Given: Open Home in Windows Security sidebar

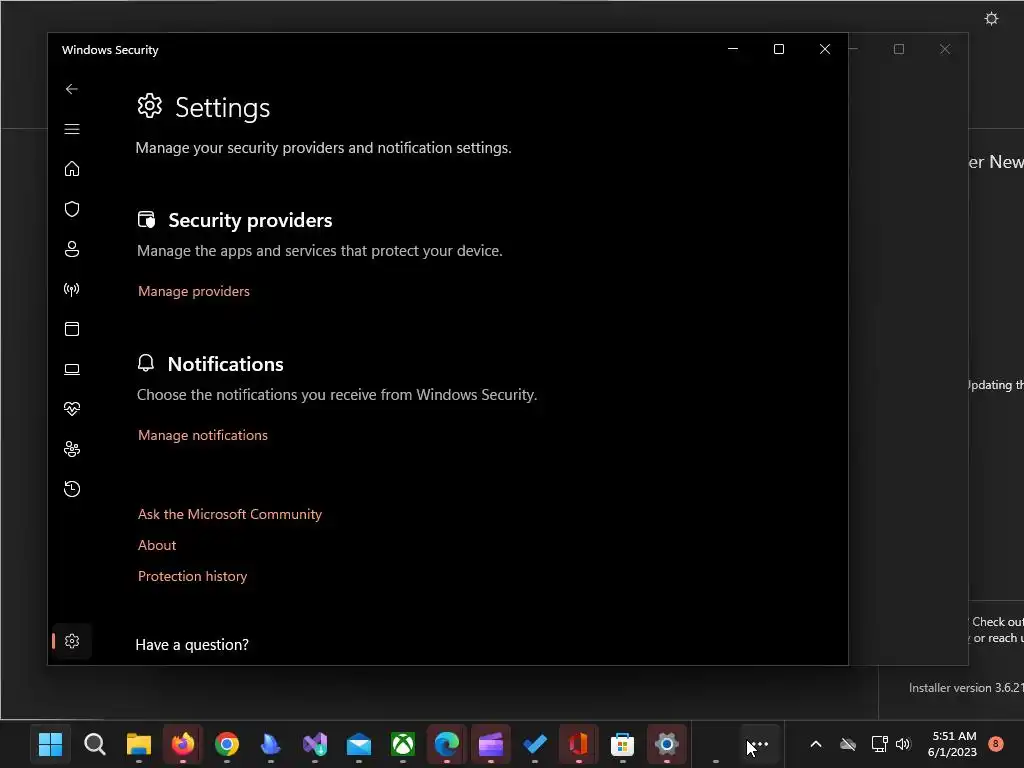Looking at the screenshot, I should coord(72,169).
